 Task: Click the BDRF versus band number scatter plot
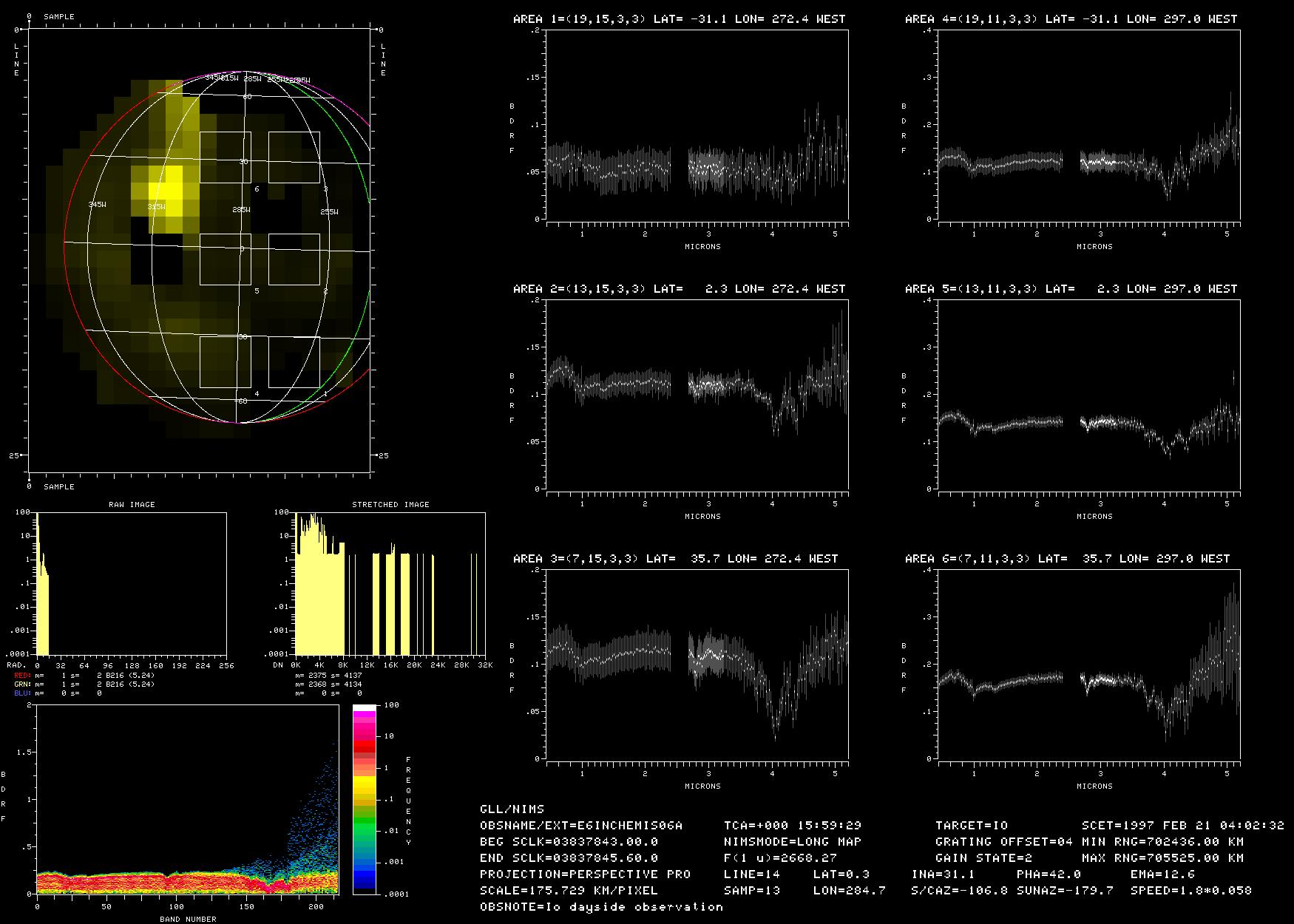coord(186,800)
